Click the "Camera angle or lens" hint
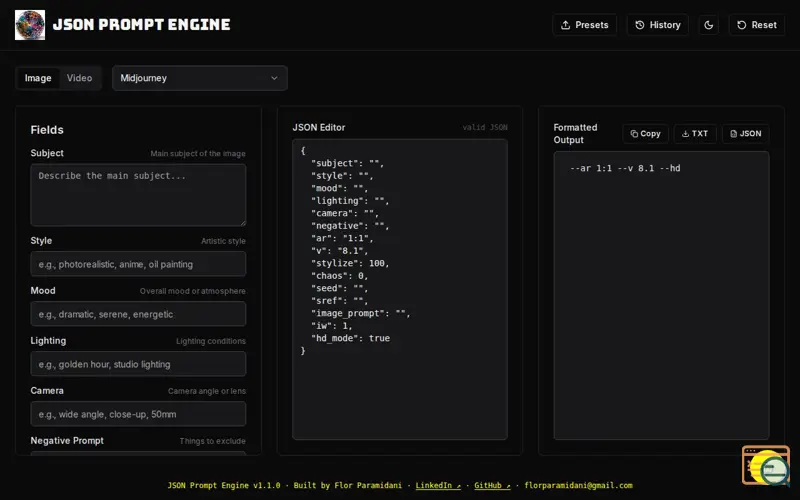 [207, 391]
